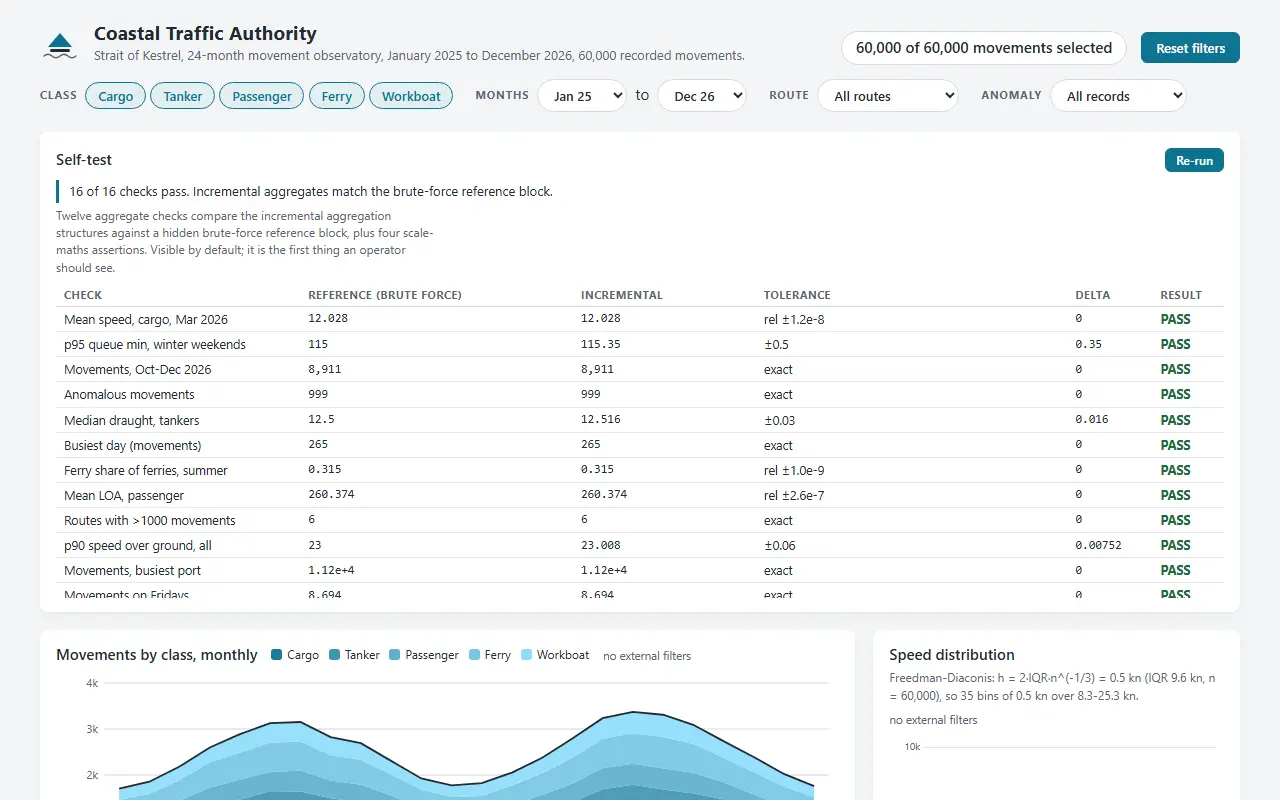Click the 'Movements by class, monthly' chart title
Image resolution: width=1280 pixels, height=800 pixels.
pyautogui.click(x=157, y=655)
